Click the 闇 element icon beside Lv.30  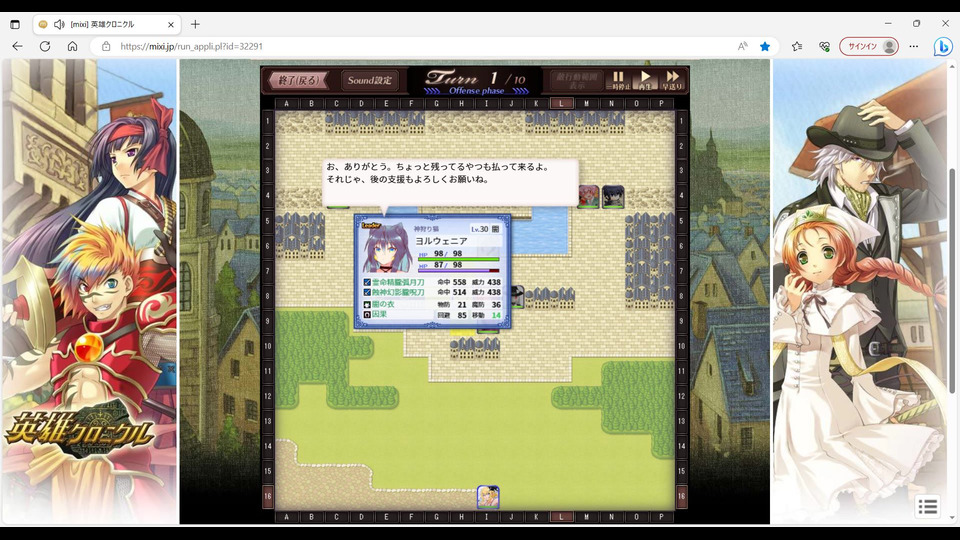(496, 229)
